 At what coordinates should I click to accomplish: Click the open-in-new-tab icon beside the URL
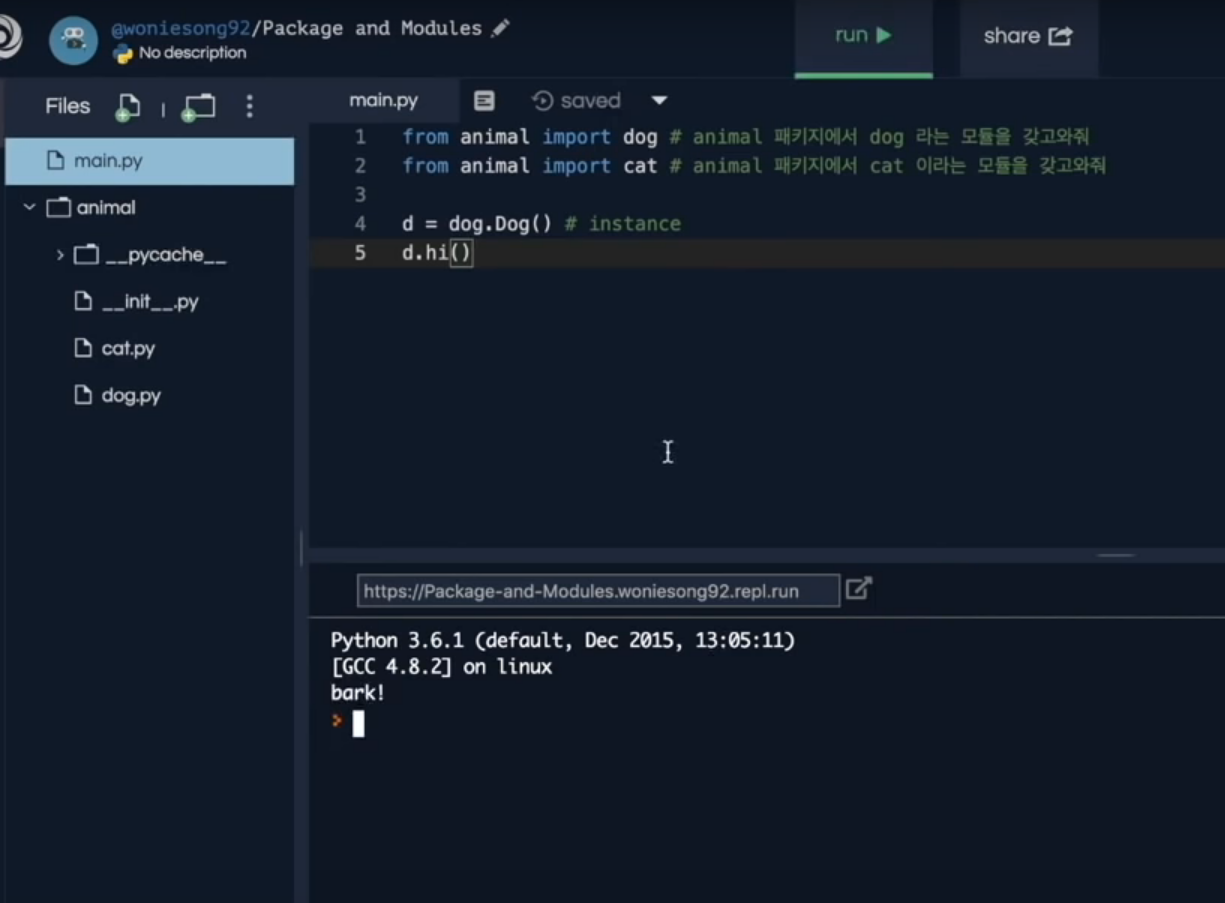click(860, 589)
